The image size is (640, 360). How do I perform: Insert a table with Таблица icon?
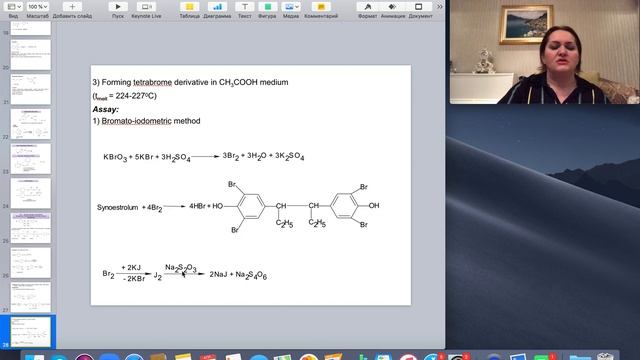(x=189, y=7)
